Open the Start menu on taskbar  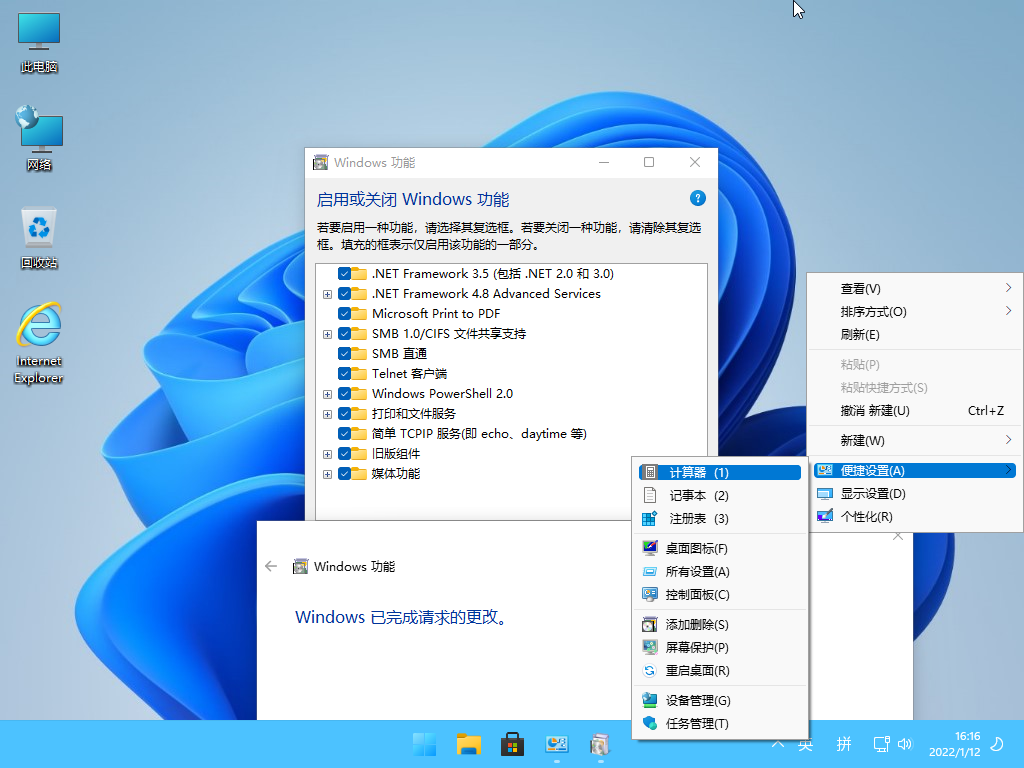point(424,744)
